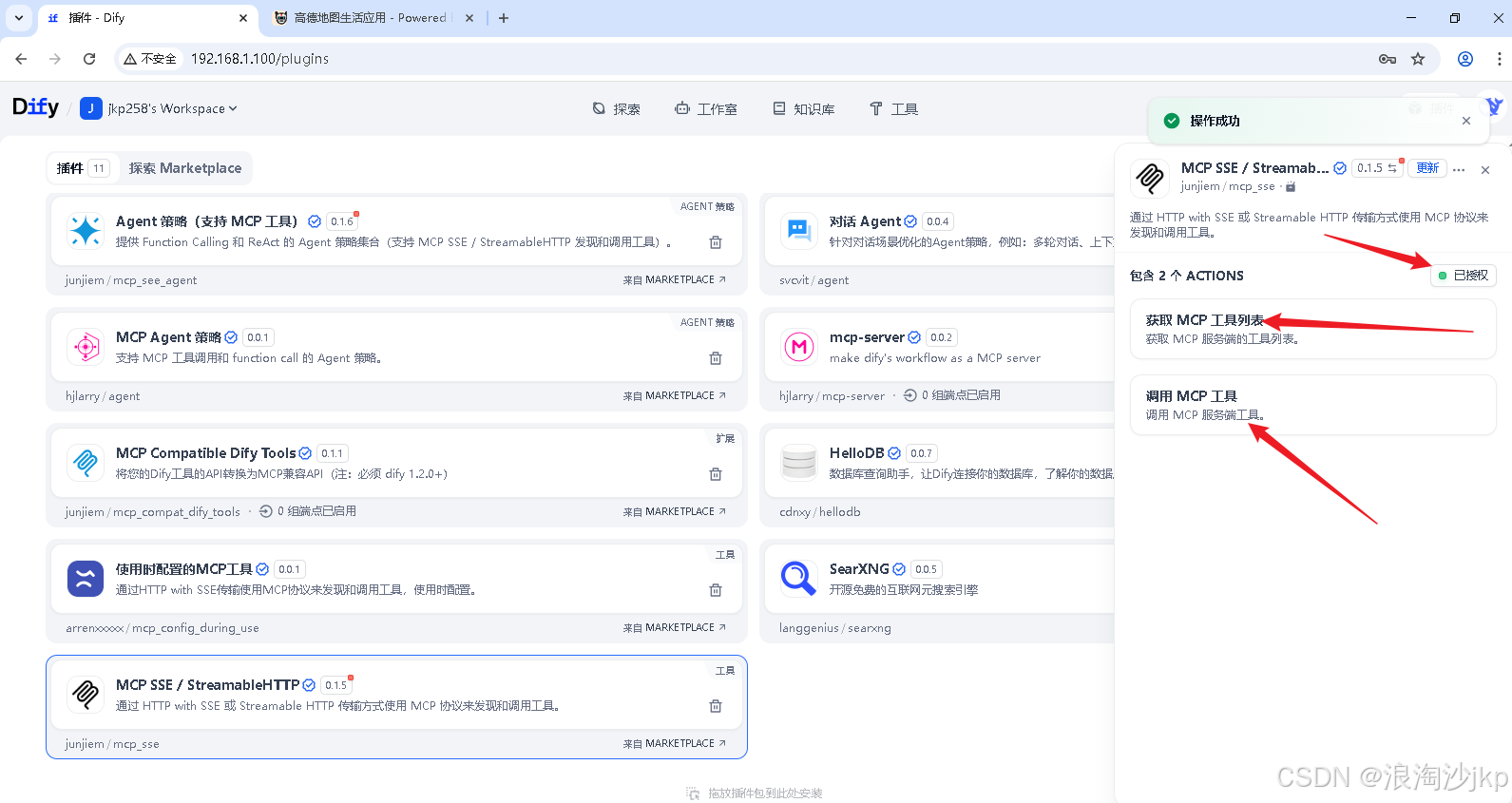The image size is (1512, 803).
Task: Switch to the 探索 Marketplace tab
Action: pyautogui.click(x=185, y=168)
